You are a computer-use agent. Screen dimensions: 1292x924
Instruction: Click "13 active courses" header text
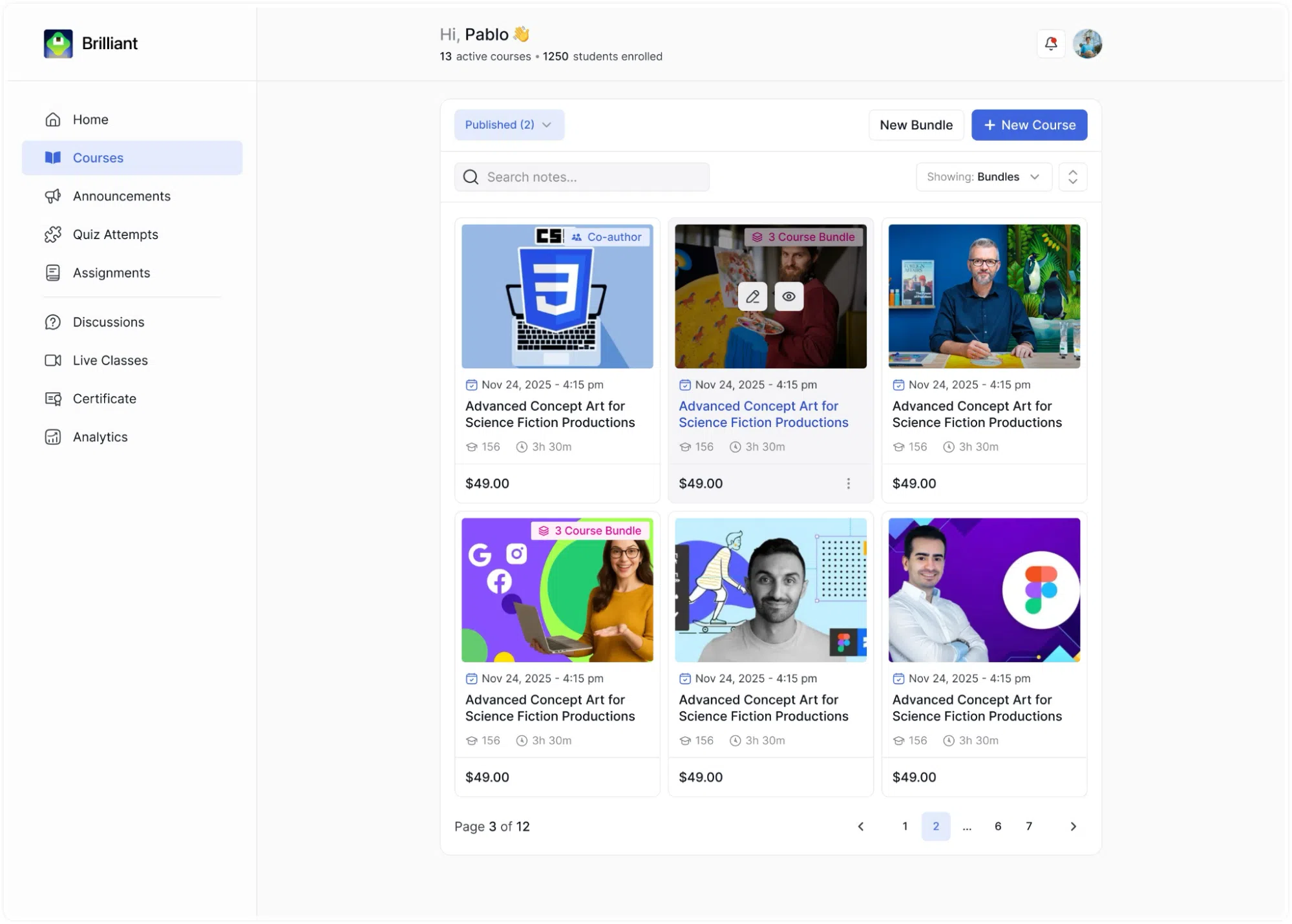pos(485,57)
